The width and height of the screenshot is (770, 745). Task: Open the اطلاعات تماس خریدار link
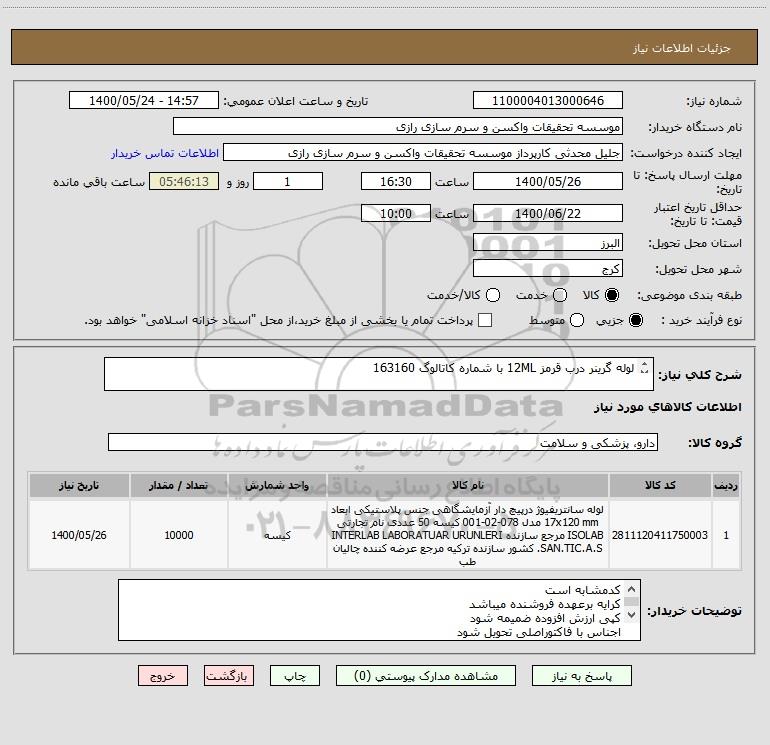point(165,153)
